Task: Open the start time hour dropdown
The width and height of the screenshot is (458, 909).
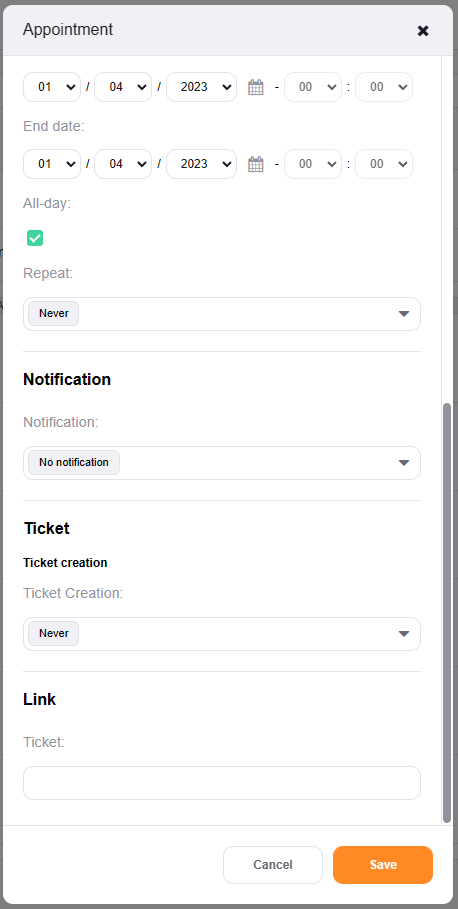Action: coord(313,87)
